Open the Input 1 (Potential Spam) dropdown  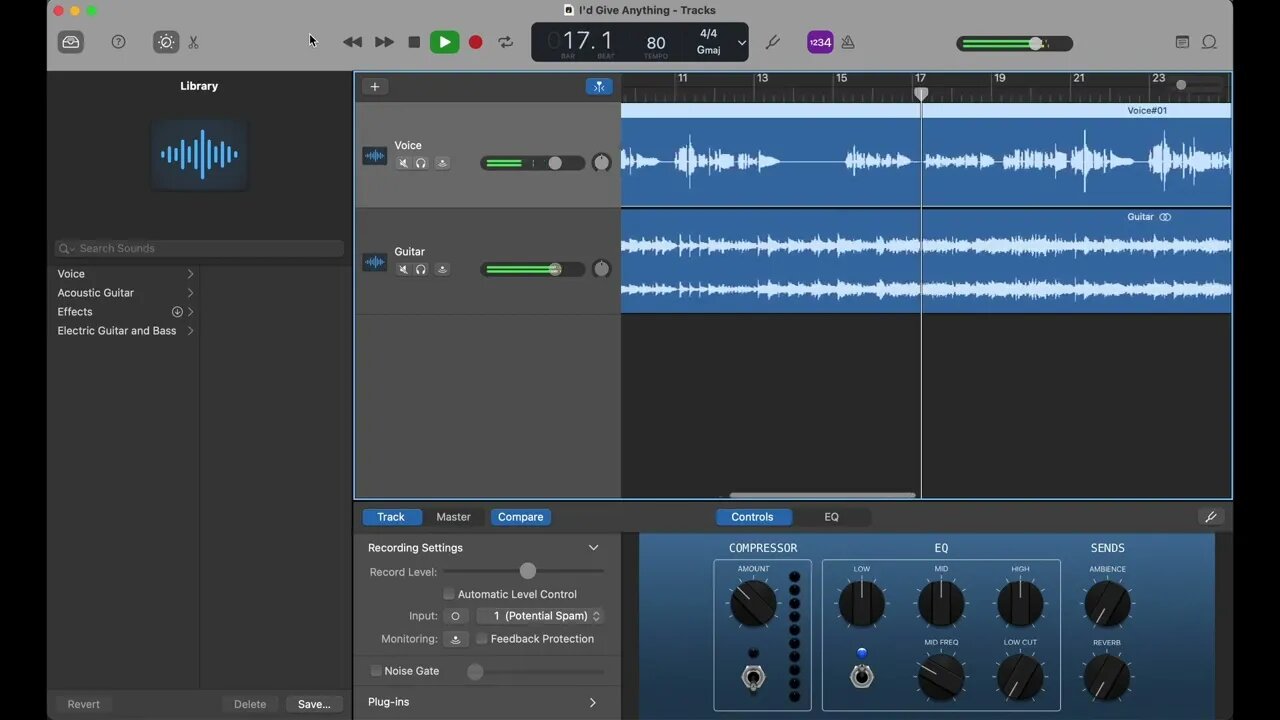[541, 616]
